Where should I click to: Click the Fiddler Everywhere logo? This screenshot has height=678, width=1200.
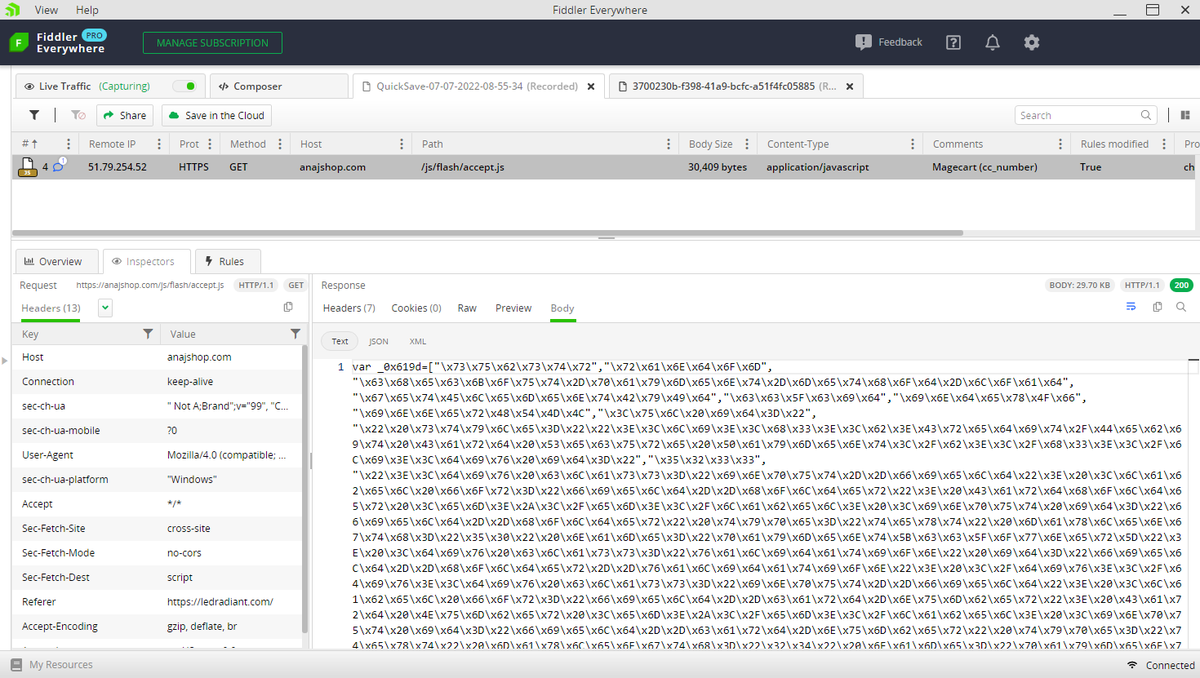tap(58, 42)
